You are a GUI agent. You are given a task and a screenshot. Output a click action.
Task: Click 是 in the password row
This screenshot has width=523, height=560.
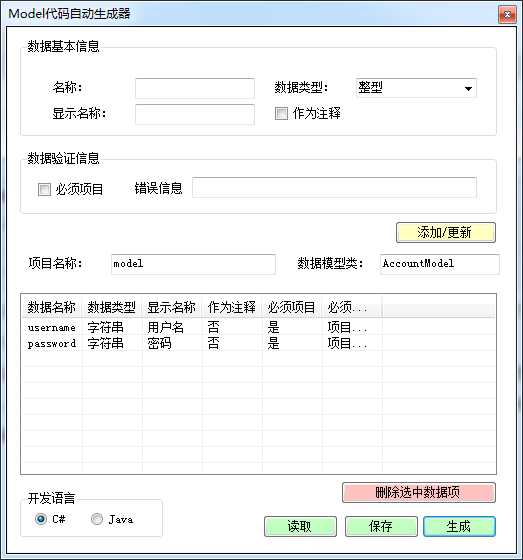pos(274,344)
